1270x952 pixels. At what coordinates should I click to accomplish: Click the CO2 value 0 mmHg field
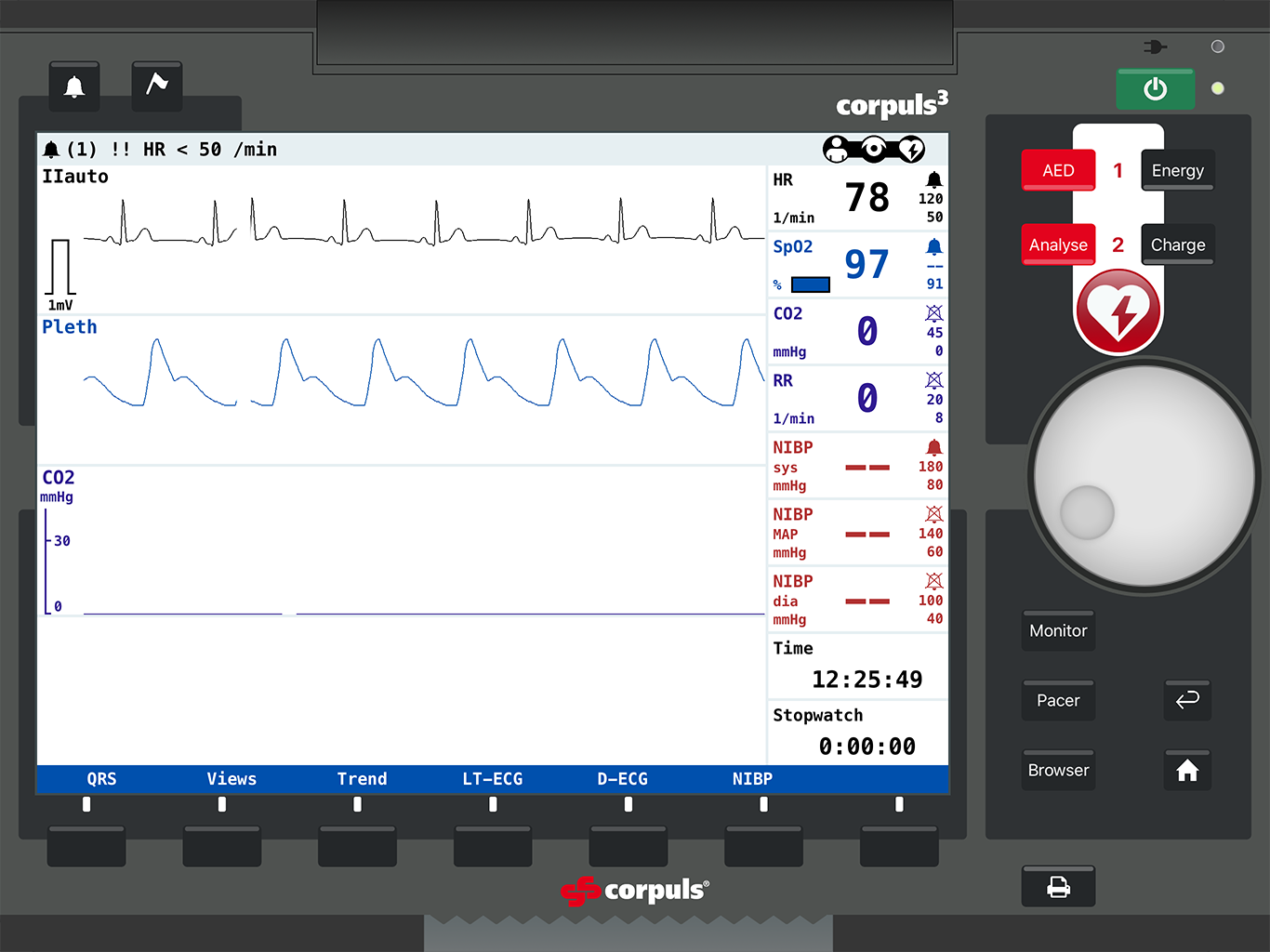[867, 331]
